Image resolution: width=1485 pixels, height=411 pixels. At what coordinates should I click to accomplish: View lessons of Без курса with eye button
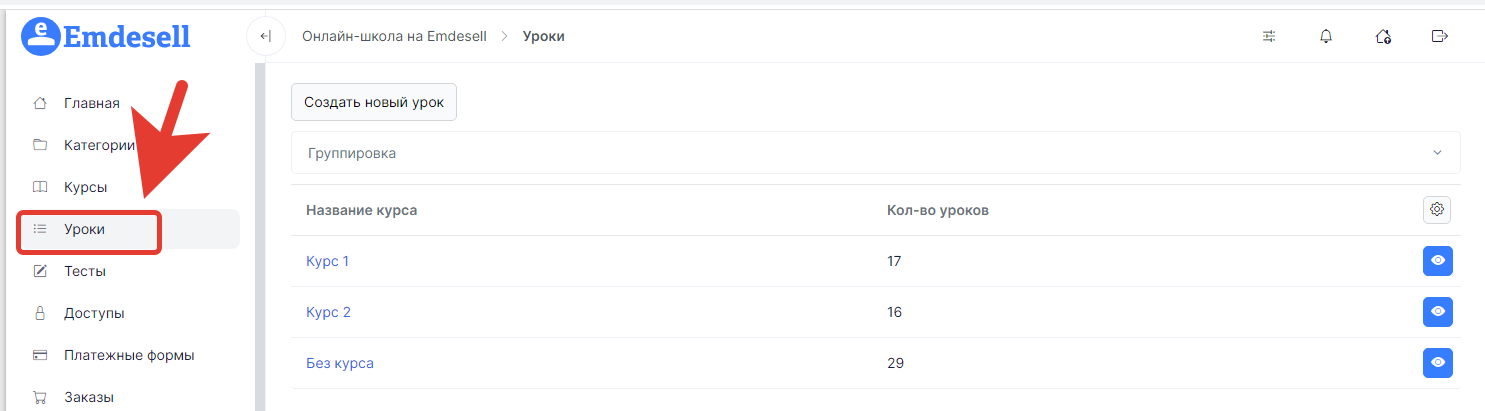tap(1438, 363)
